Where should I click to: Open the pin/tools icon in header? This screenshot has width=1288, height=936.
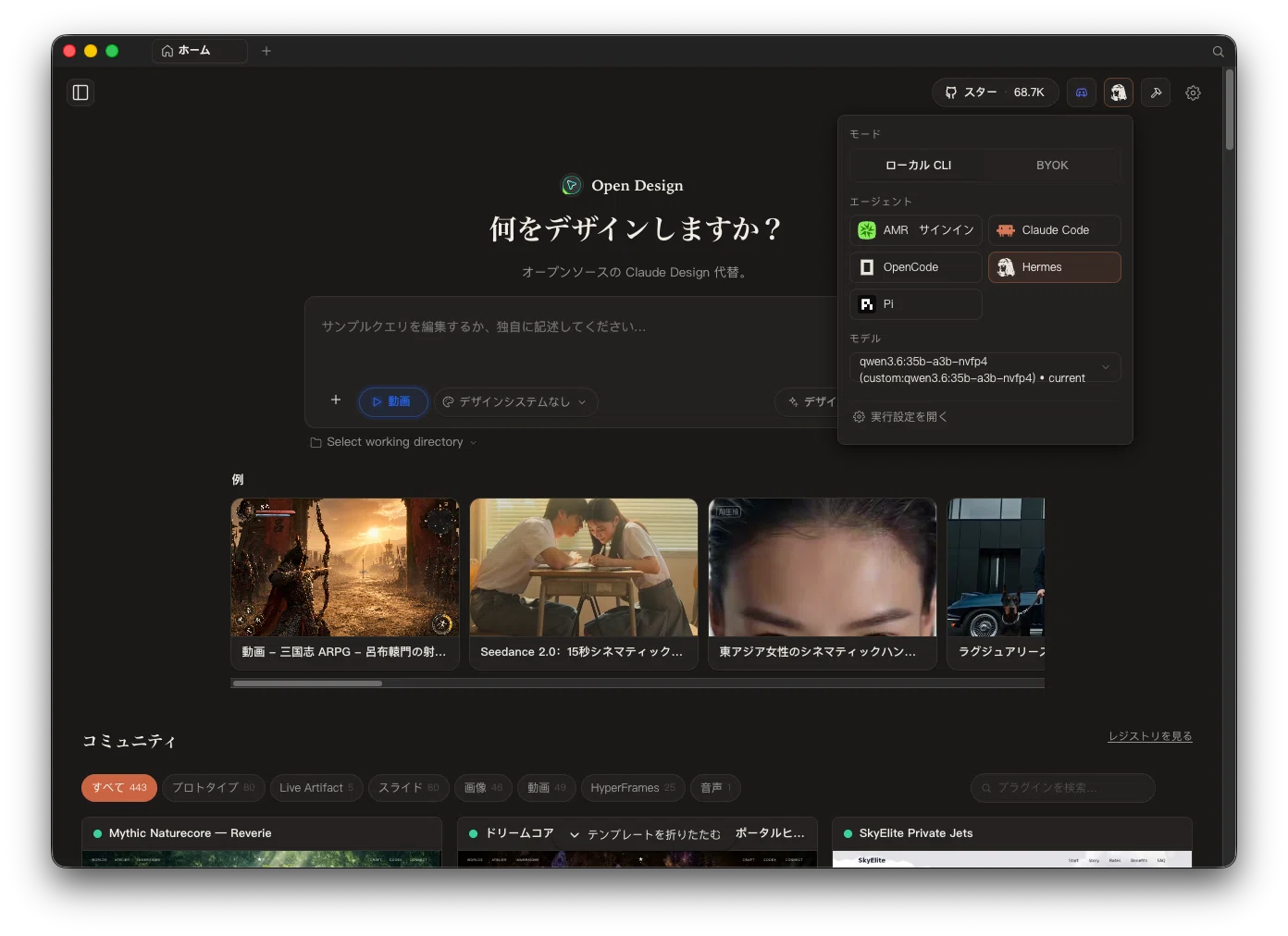click(1156, 92)
